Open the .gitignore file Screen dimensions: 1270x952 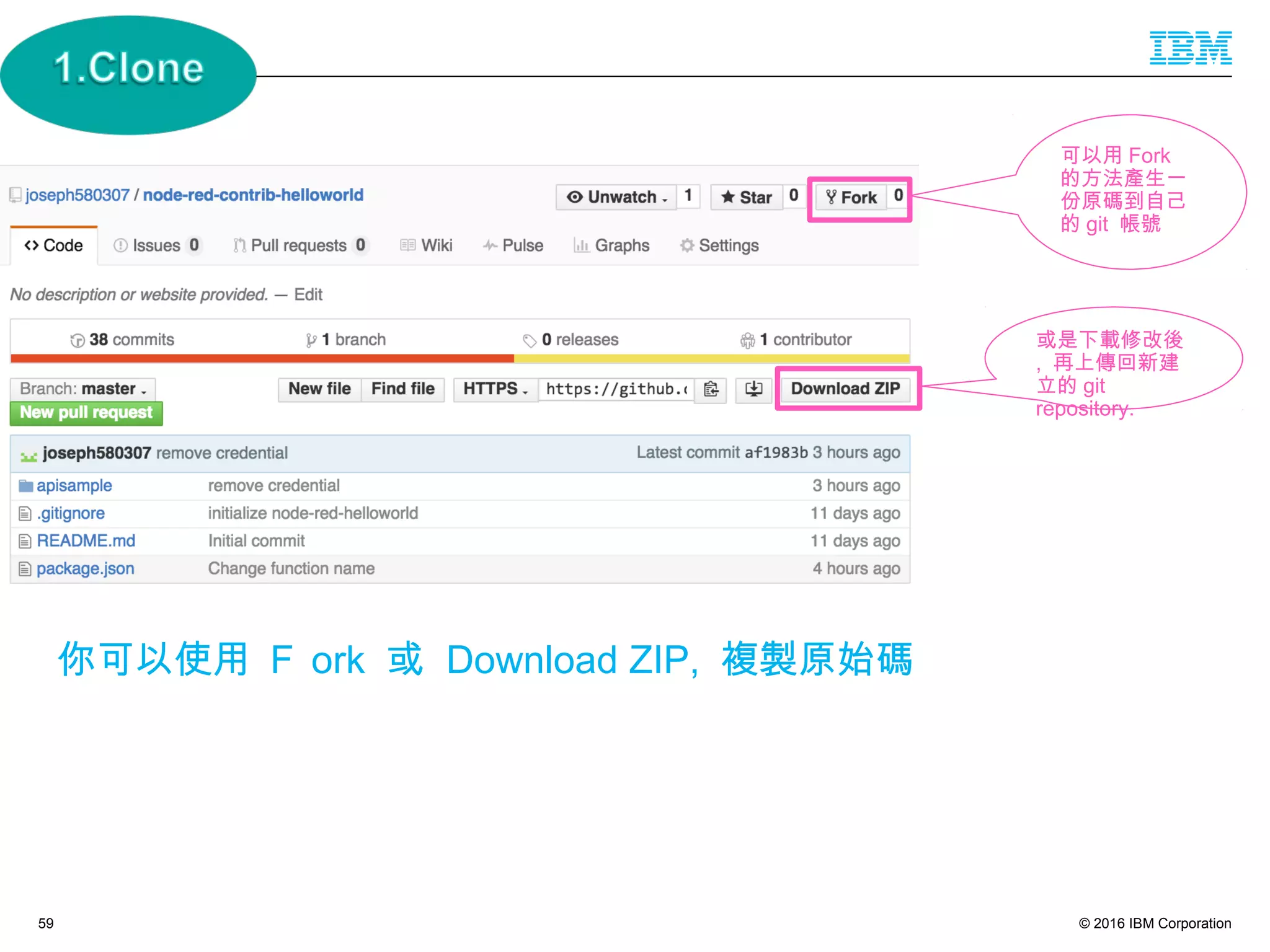coord(71,514)
